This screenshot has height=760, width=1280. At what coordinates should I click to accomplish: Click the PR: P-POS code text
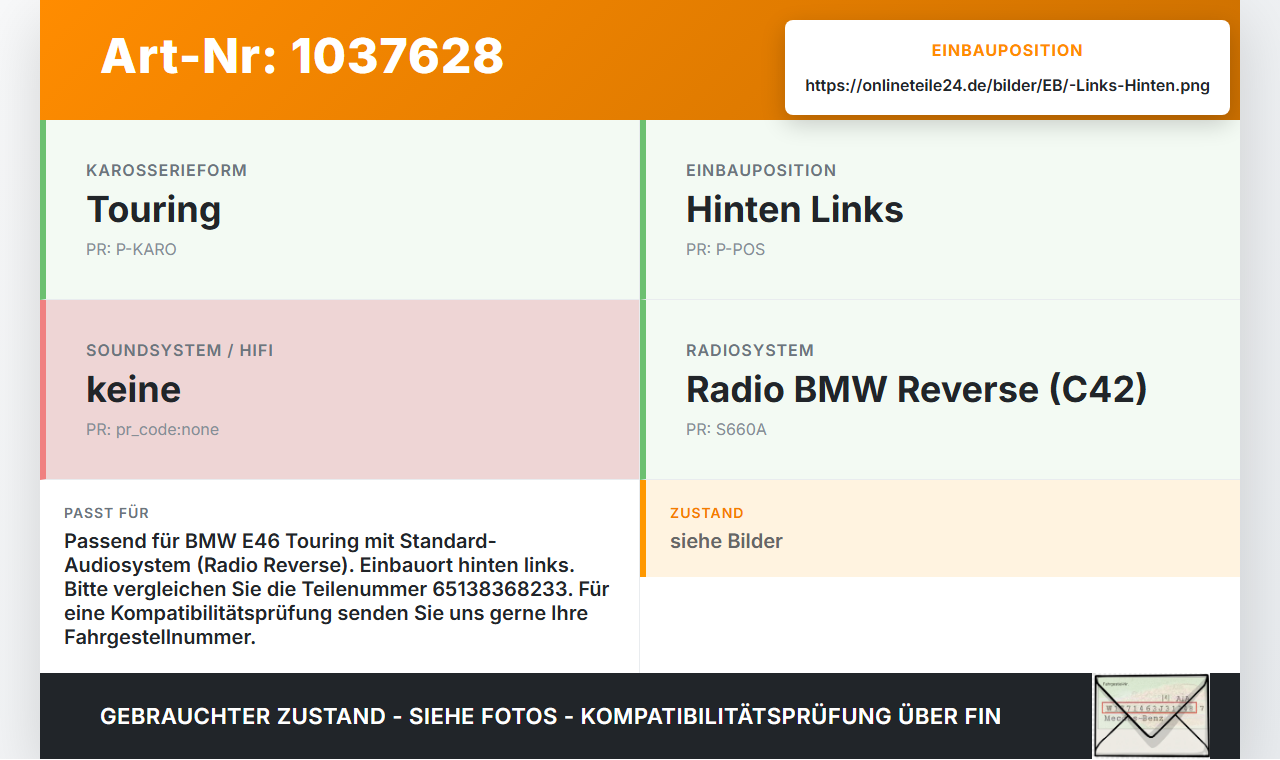pyautogui.click(x=725, y=250)
